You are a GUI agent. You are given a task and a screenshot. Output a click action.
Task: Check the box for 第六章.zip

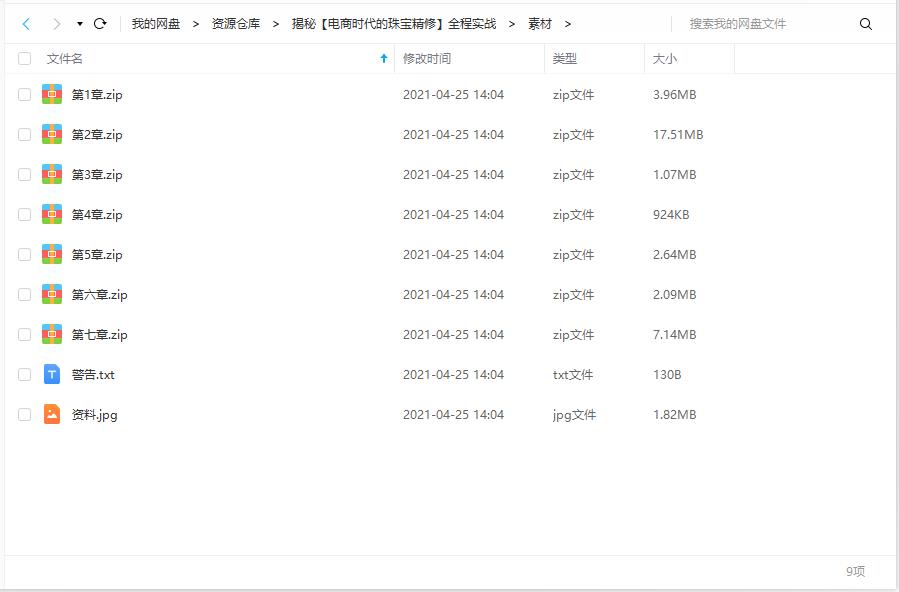[x=25, y=295]
